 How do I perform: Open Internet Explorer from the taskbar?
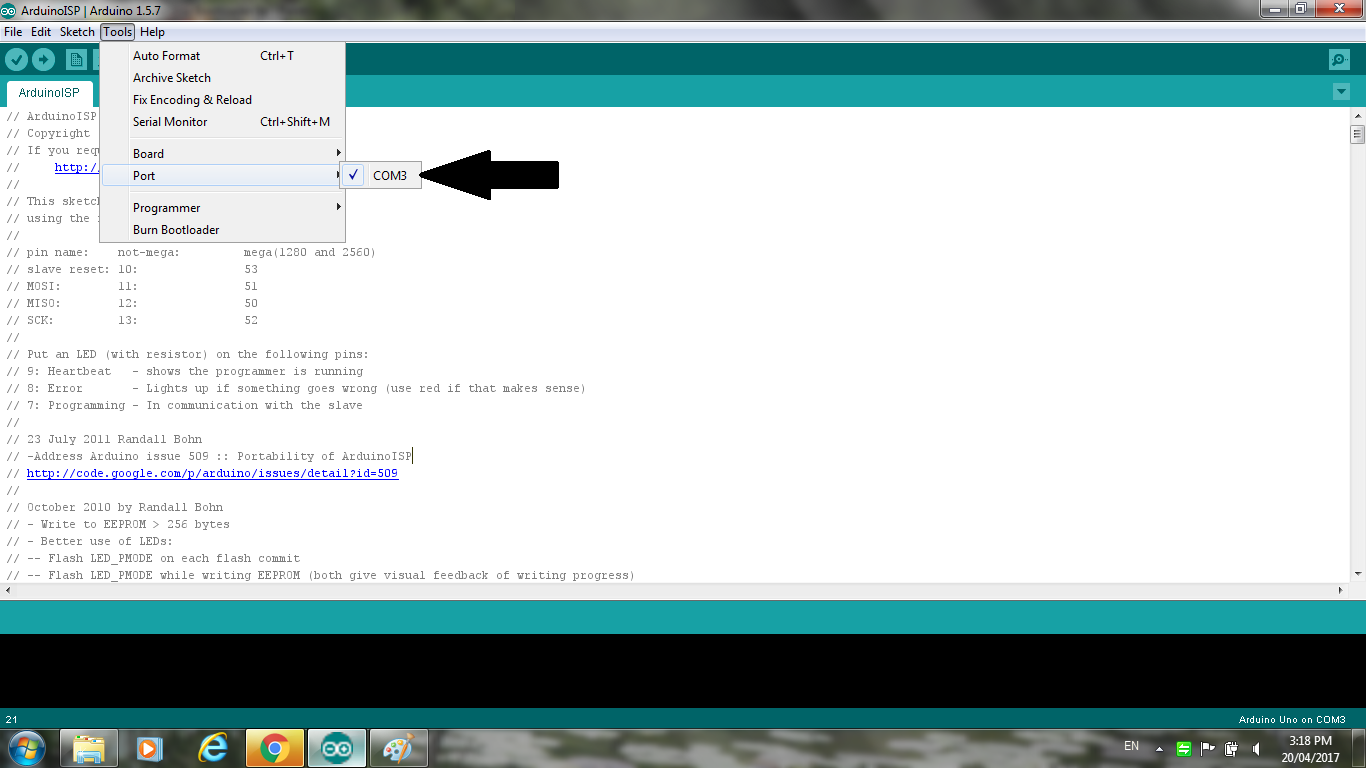212,748
